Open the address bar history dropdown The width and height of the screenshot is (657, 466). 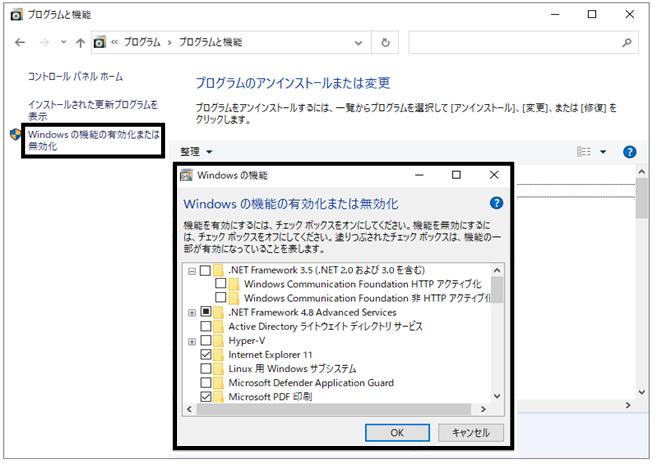click(x=358, y=43)
